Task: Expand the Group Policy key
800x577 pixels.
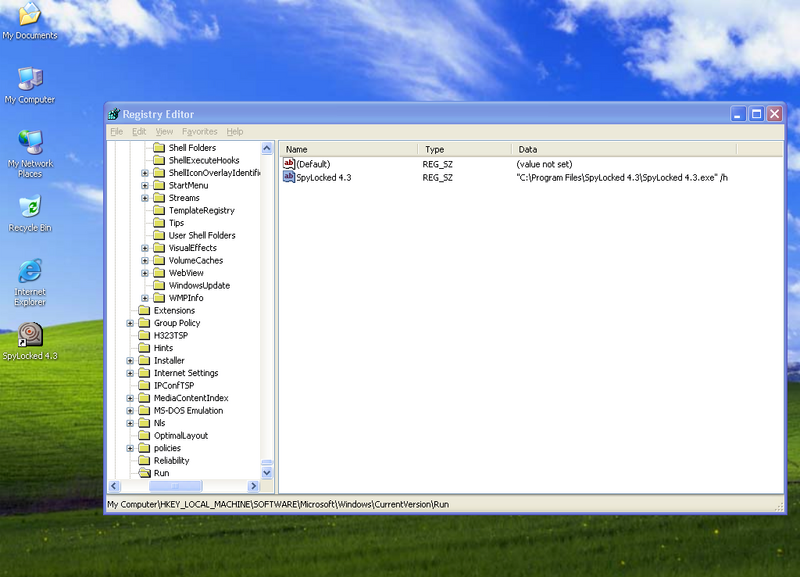Action: coord(130,323)
